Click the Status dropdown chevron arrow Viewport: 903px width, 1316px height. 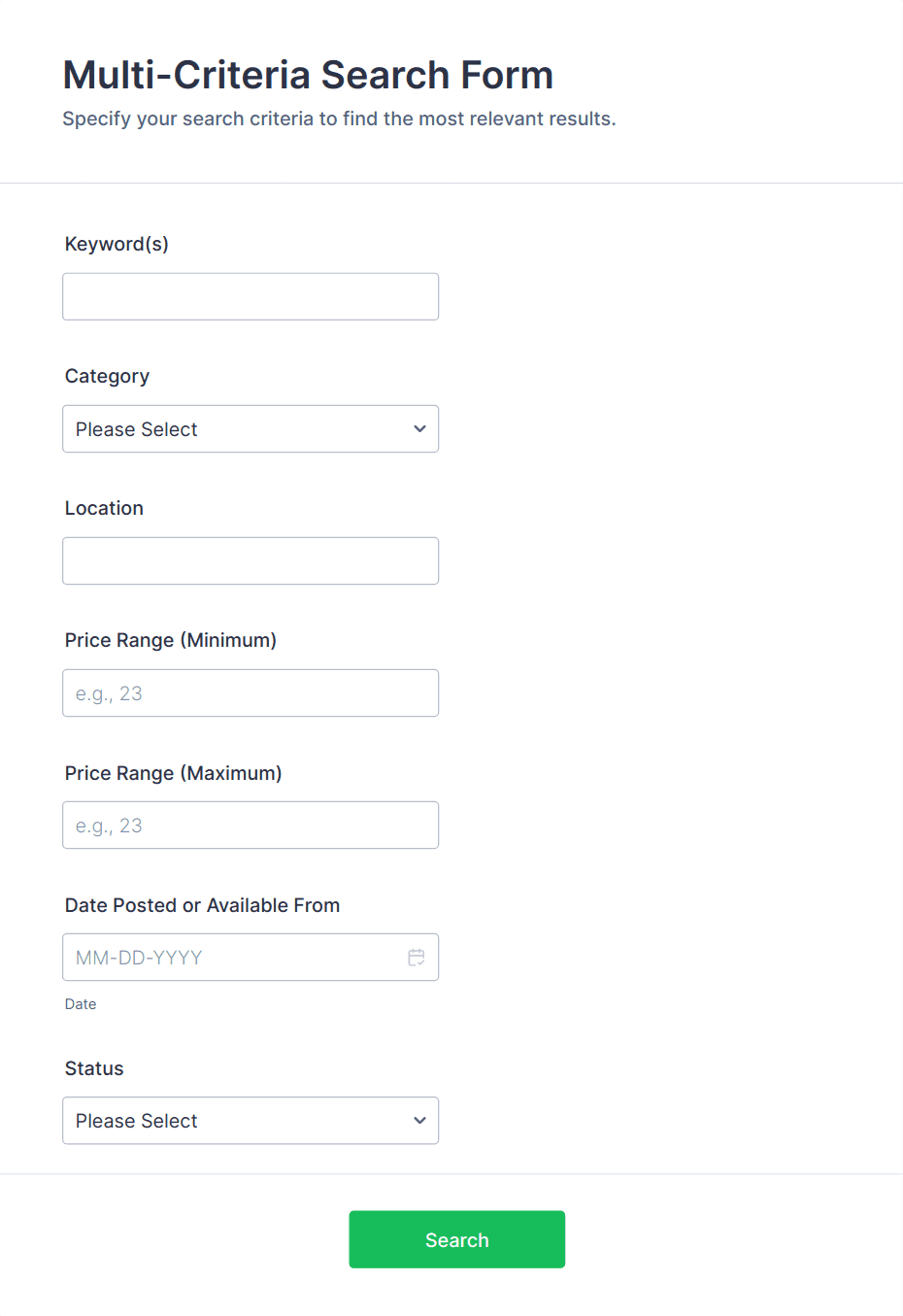click(x=419, y=1121)
